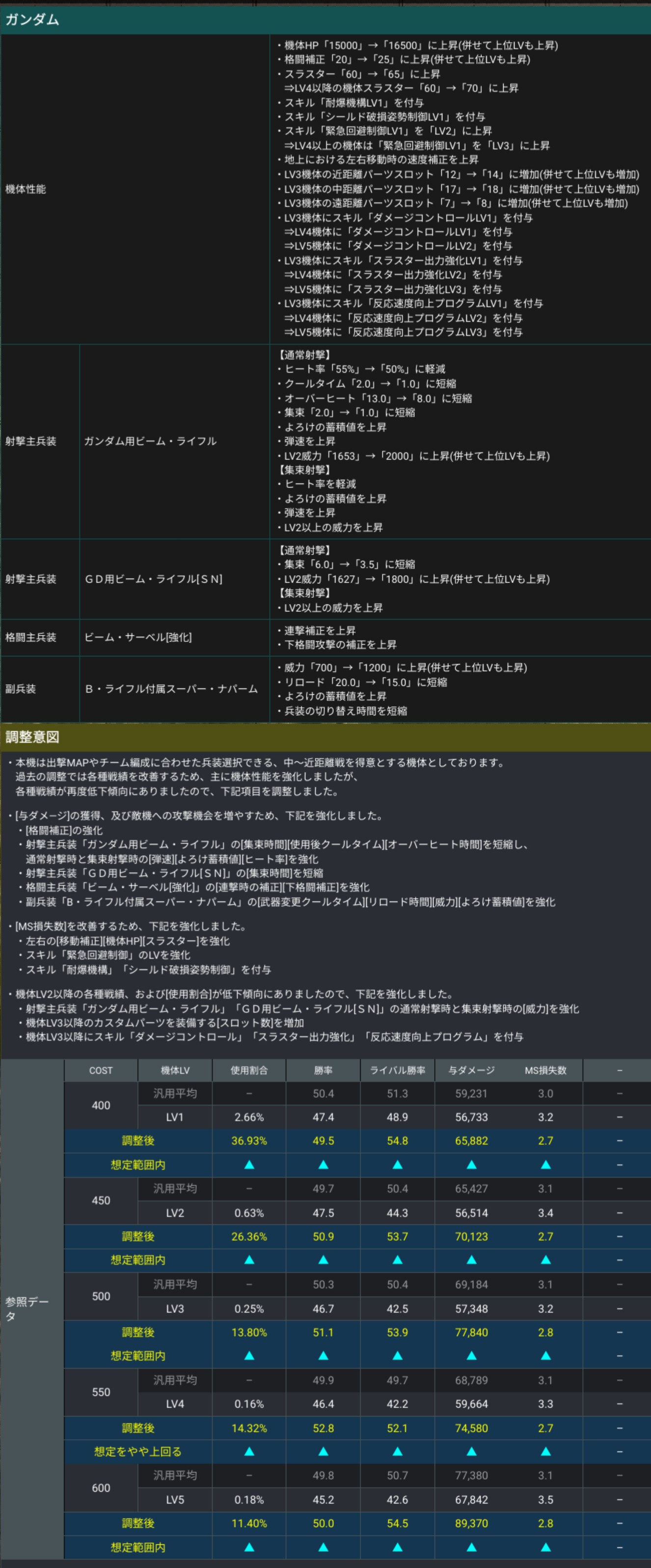Click the 副兵装 category label
The height and width of the screenshot is (1568, 651).
(21, 689)
